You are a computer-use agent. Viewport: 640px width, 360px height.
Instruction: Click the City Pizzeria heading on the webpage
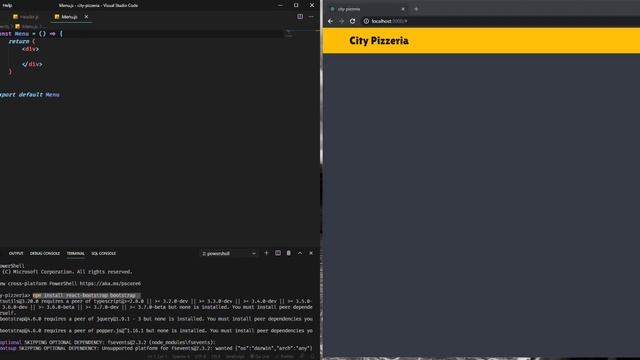[x=379, y=41]
